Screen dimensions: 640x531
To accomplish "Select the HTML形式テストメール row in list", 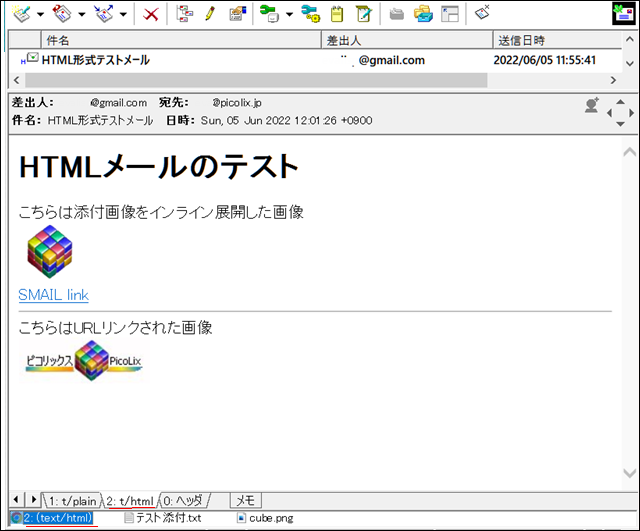I will (x=315, y=60).
